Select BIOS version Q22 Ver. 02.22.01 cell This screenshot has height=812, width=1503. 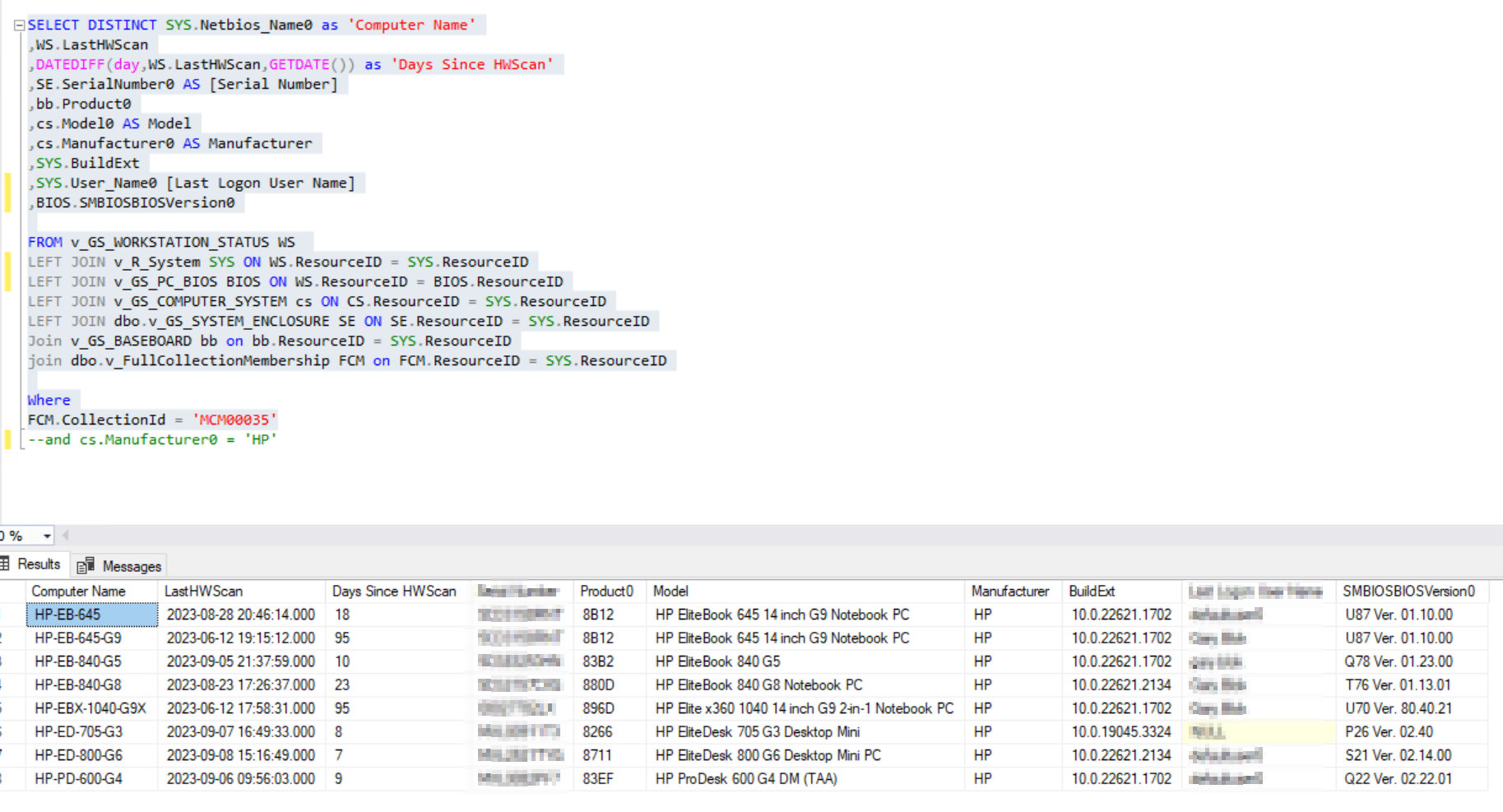click(1413, 779)
